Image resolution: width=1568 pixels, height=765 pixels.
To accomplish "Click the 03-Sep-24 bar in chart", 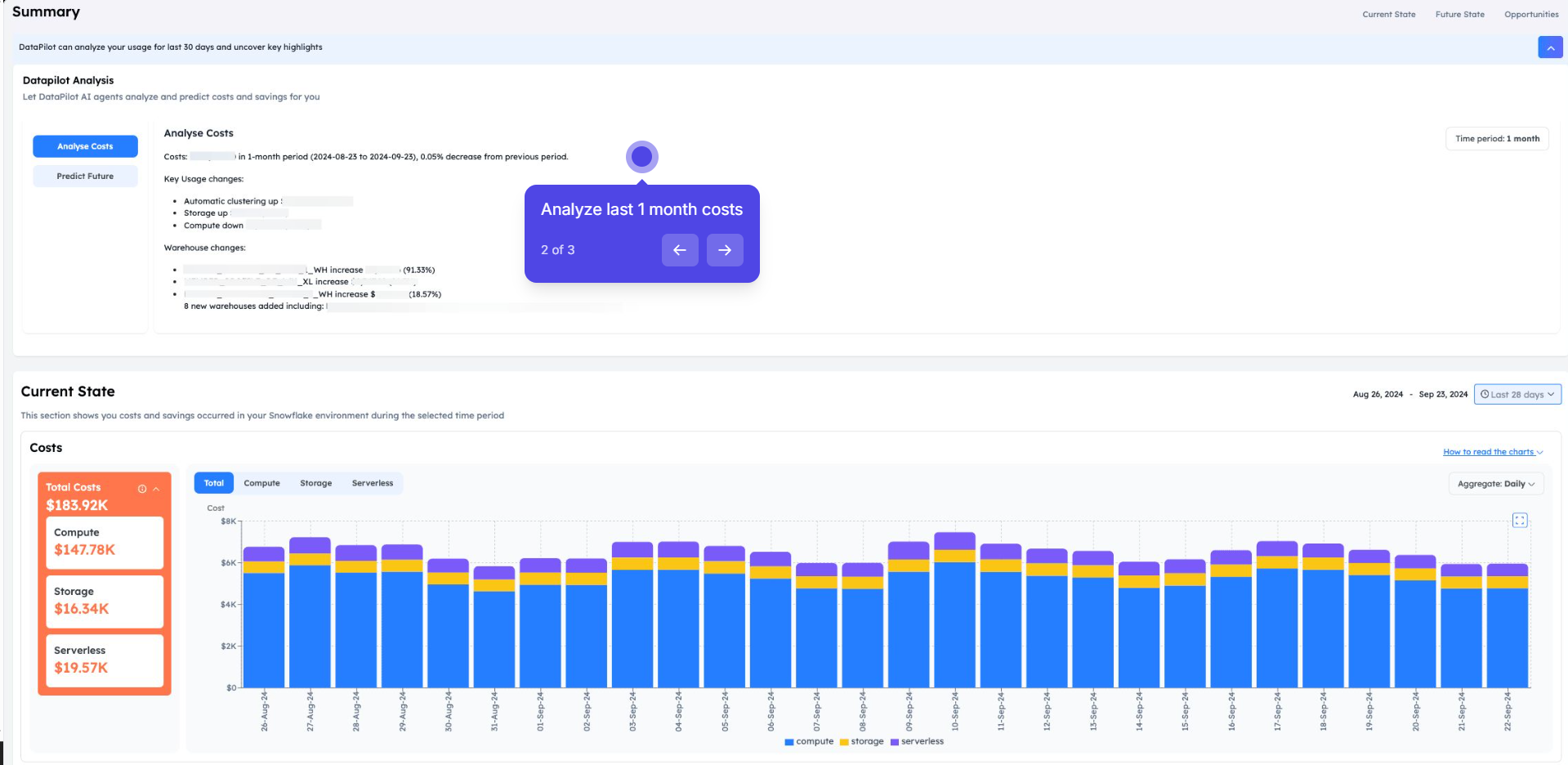I will click(x=632, y=615).
